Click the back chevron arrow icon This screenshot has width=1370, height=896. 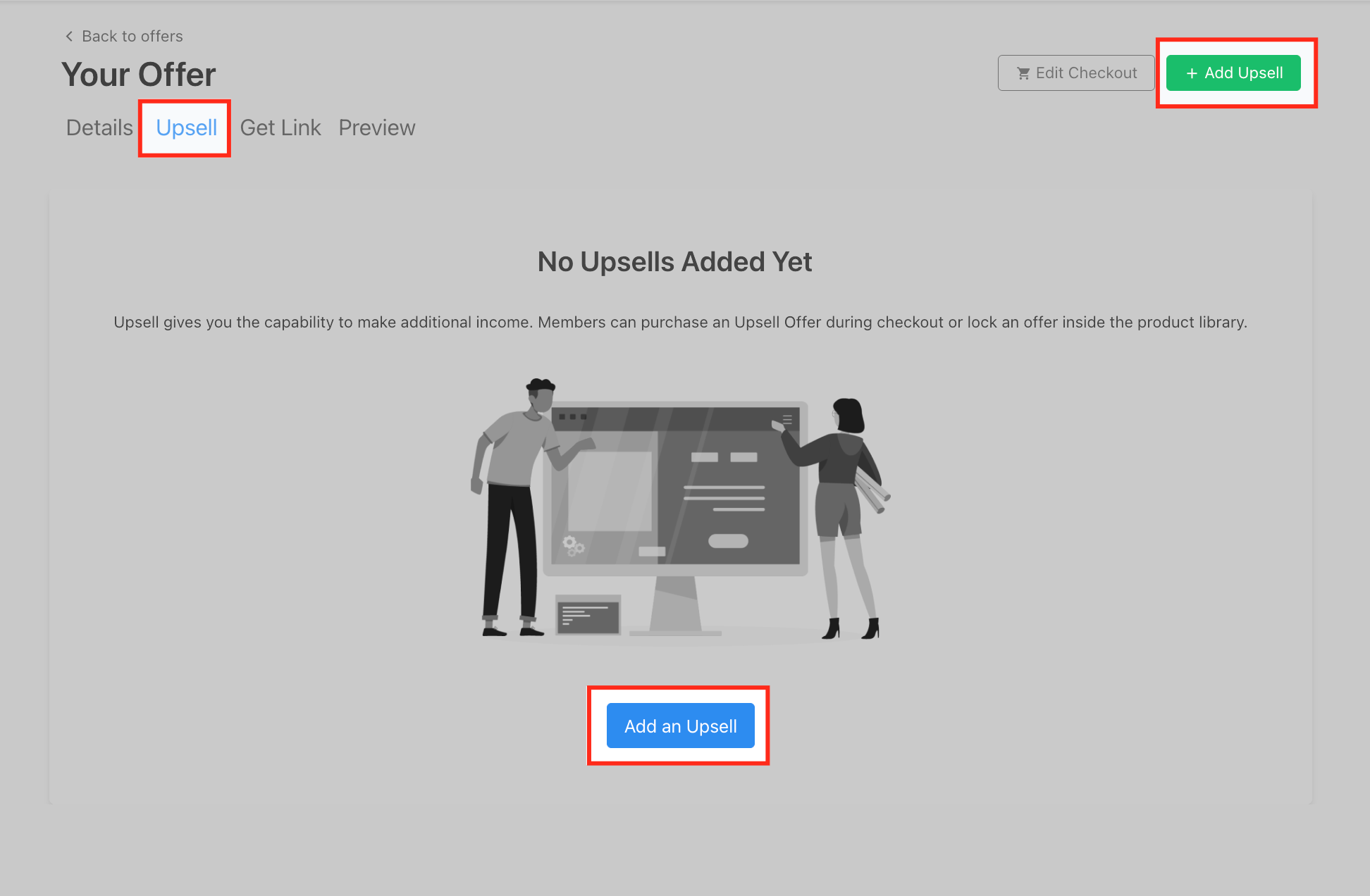click(69, 36)
